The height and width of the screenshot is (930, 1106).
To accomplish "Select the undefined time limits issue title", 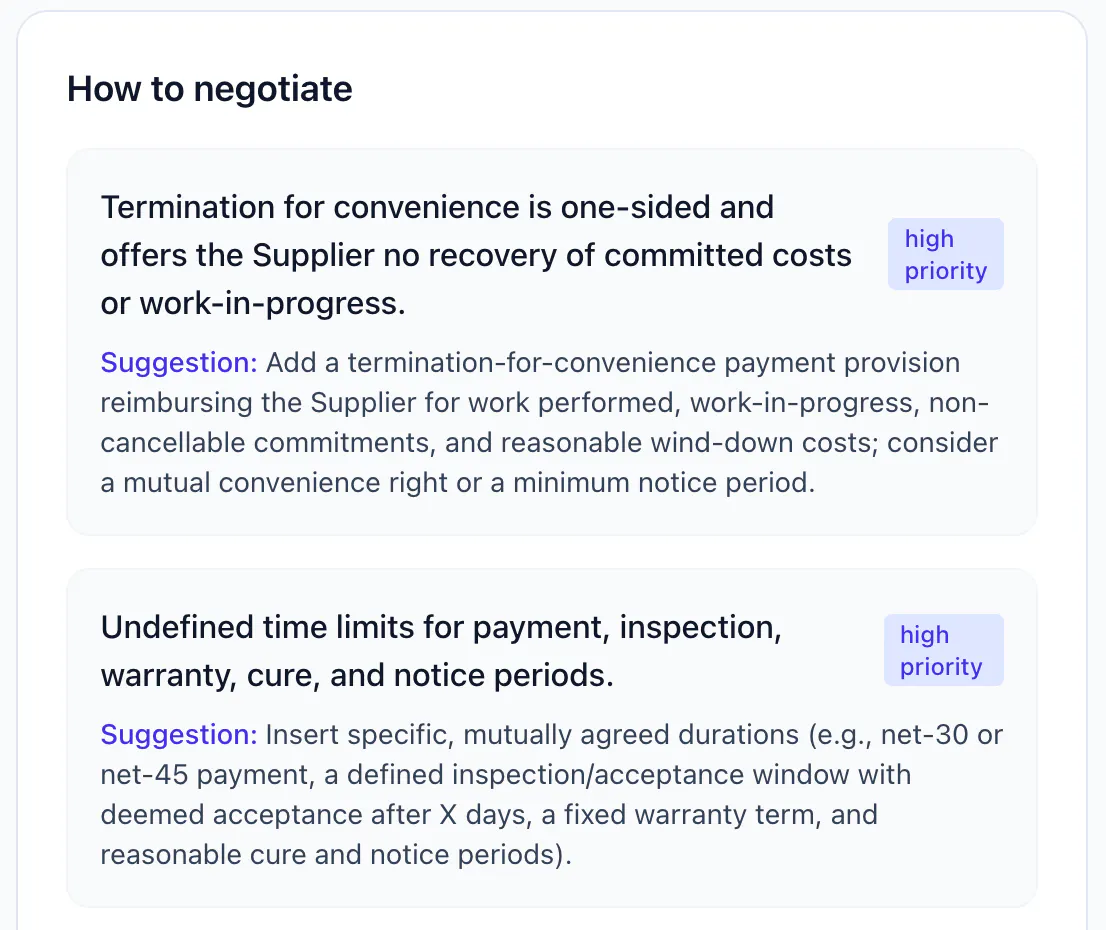I will [x=442, y=651].
